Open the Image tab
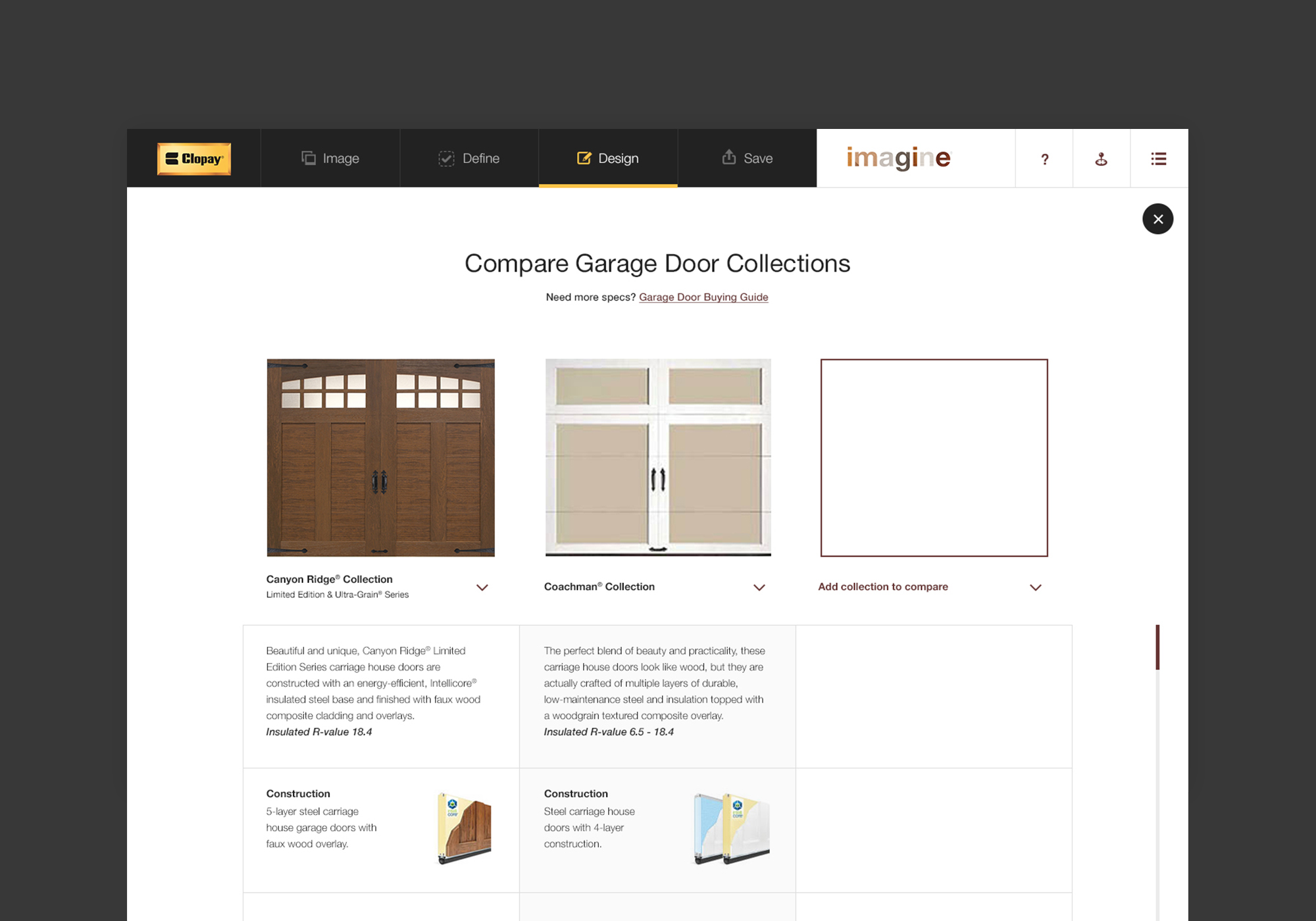The image size is (1316, 921). click(330, 158)
